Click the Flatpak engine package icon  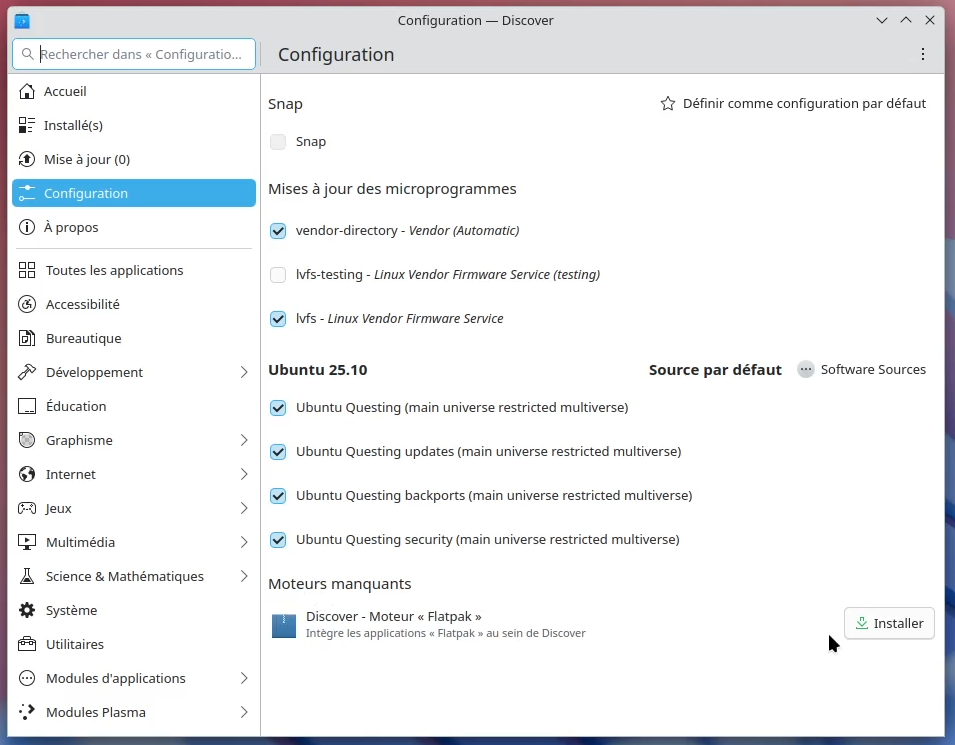284,625
